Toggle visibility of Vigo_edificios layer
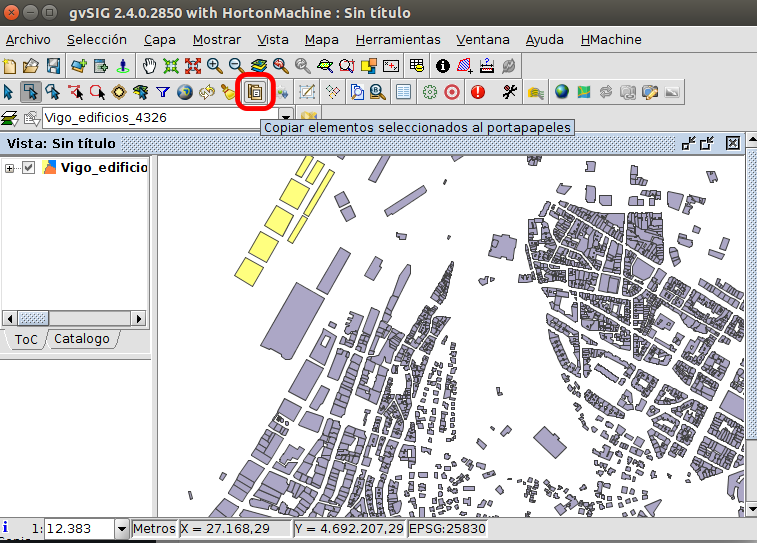Viewport: 757px width, 543px height. pyautogui.click(x=29, y=168)
